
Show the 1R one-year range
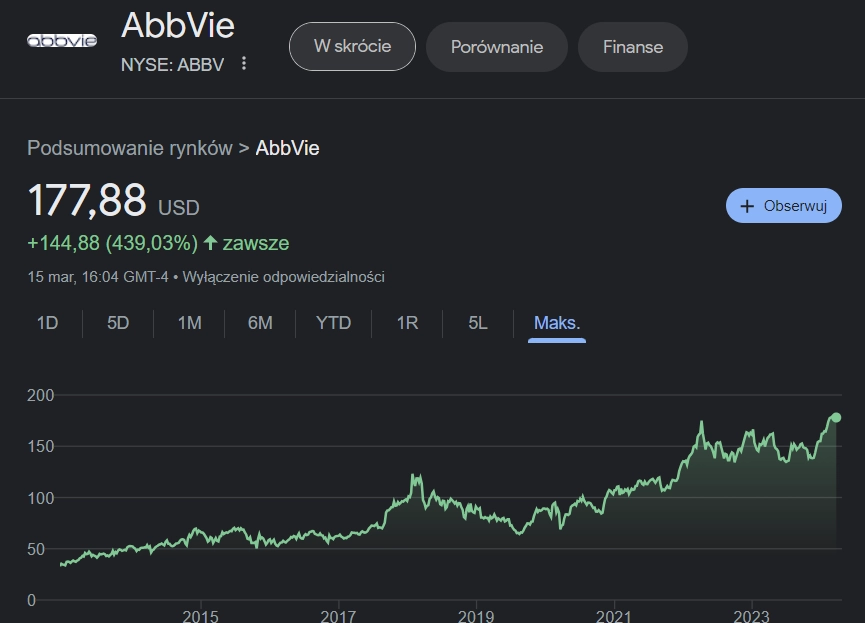[x=407, y=323]
